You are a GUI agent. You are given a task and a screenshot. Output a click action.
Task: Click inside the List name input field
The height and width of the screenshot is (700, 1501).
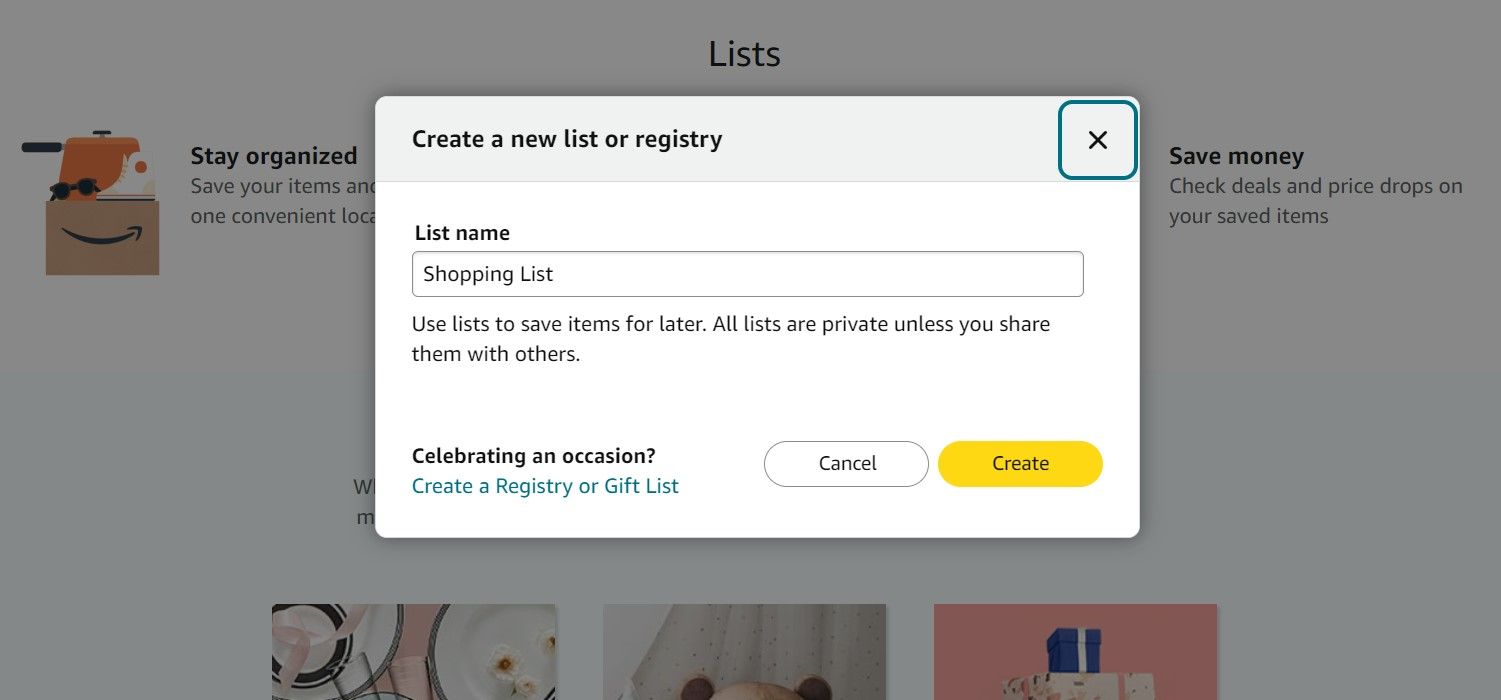[748, 273]
